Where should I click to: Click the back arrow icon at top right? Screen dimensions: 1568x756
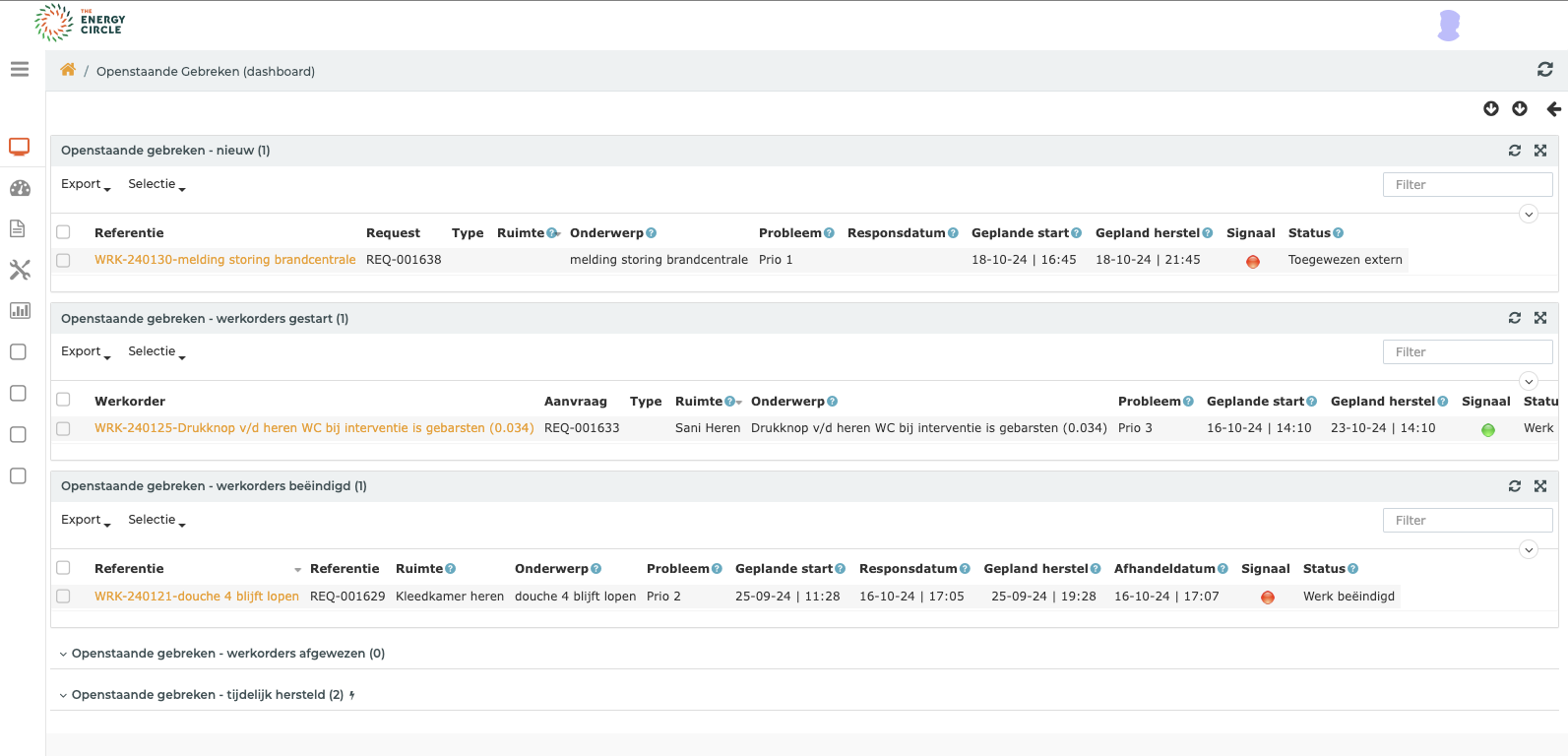(1553, 109)
